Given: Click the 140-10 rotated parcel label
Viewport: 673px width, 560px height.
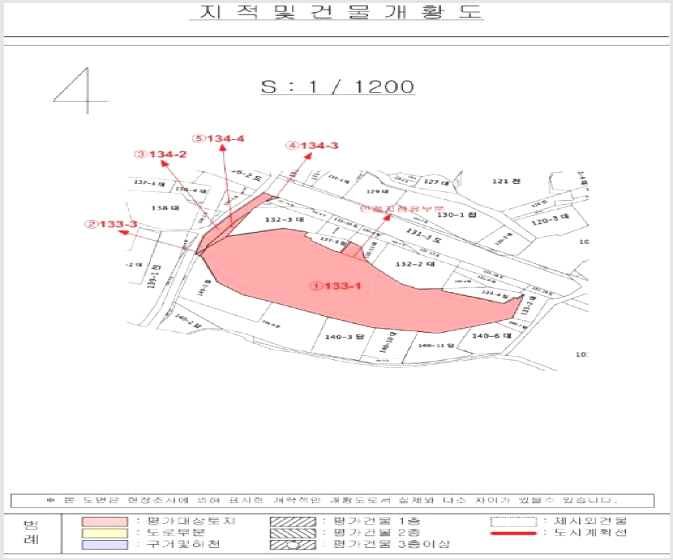Looking at the screenshot, I should pos(388,342).
